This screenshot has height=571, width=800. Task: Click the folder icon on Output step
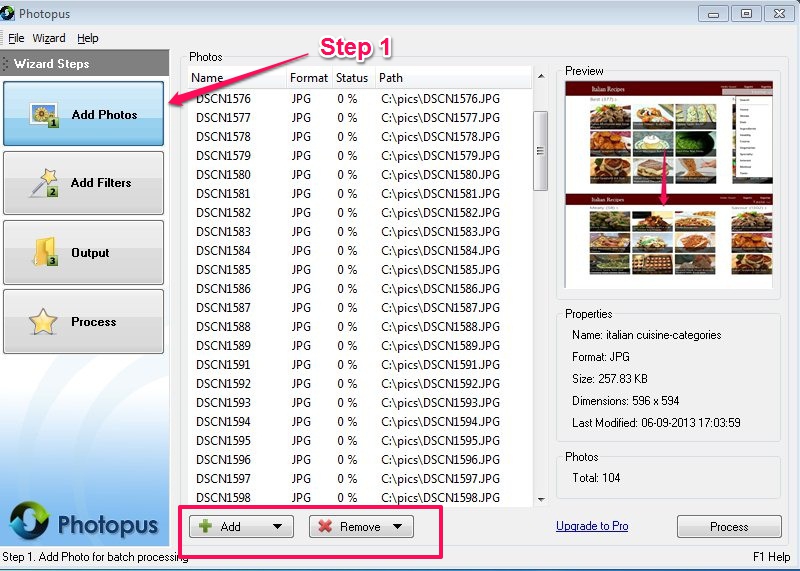click(x=45, y=252)
